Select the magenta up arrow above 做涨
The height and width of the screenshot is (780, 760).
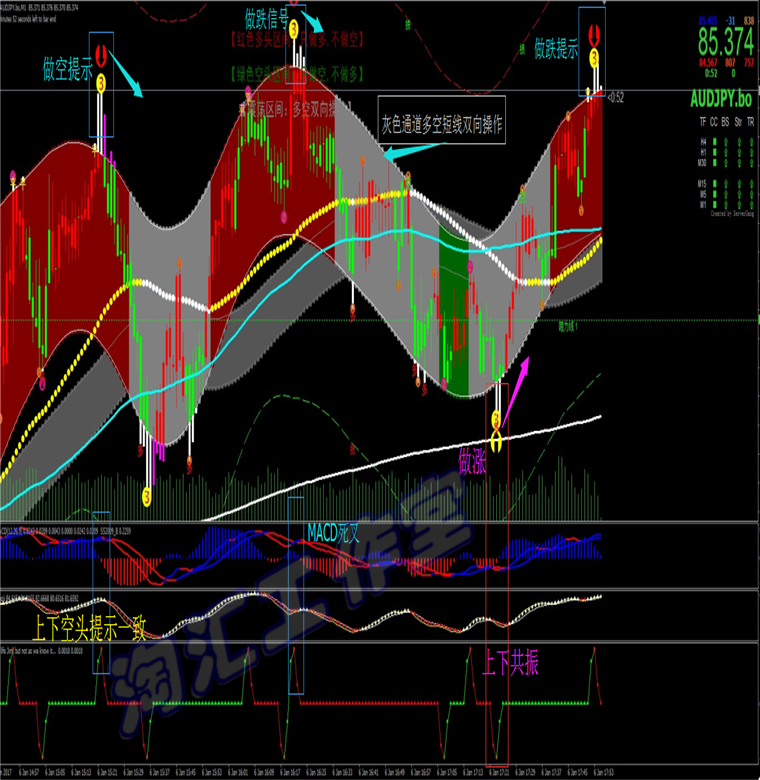pos(516,391)
